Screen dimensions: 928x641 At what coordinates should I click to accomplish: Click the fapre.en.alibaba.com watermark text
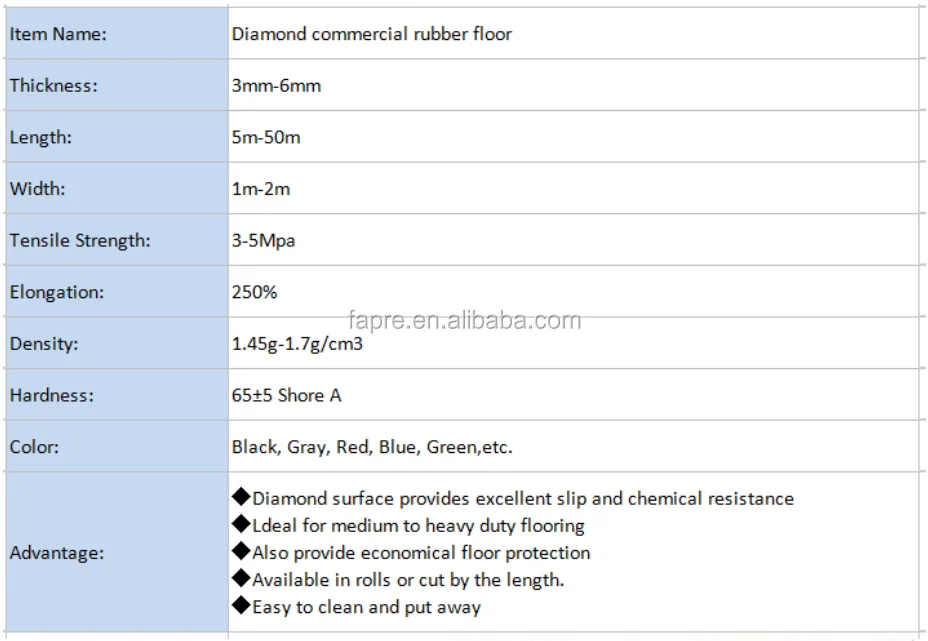point(463,320)
